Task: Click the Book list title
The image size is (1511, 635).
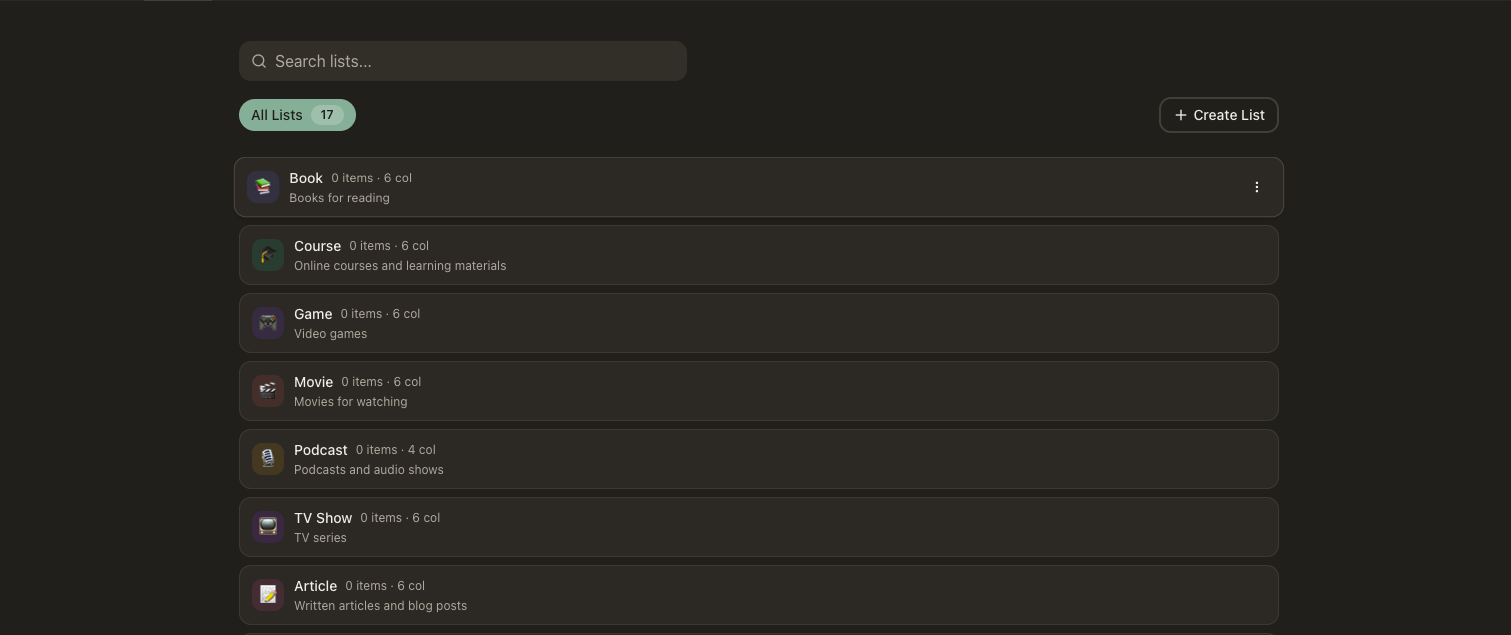Action: 306,178
